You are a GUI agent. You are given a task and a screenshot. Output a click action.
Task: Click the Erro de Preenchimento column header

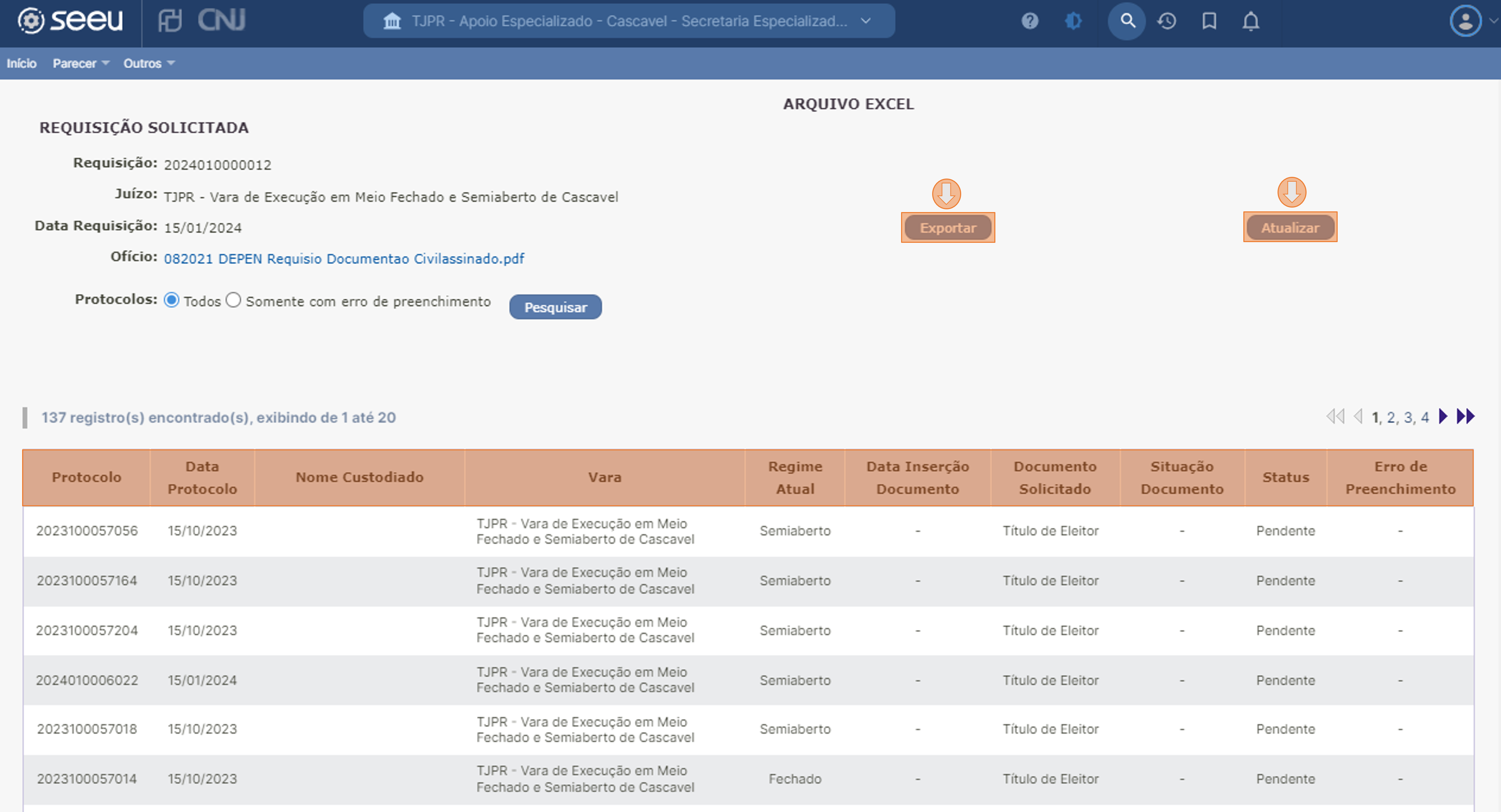(1399, 477)
